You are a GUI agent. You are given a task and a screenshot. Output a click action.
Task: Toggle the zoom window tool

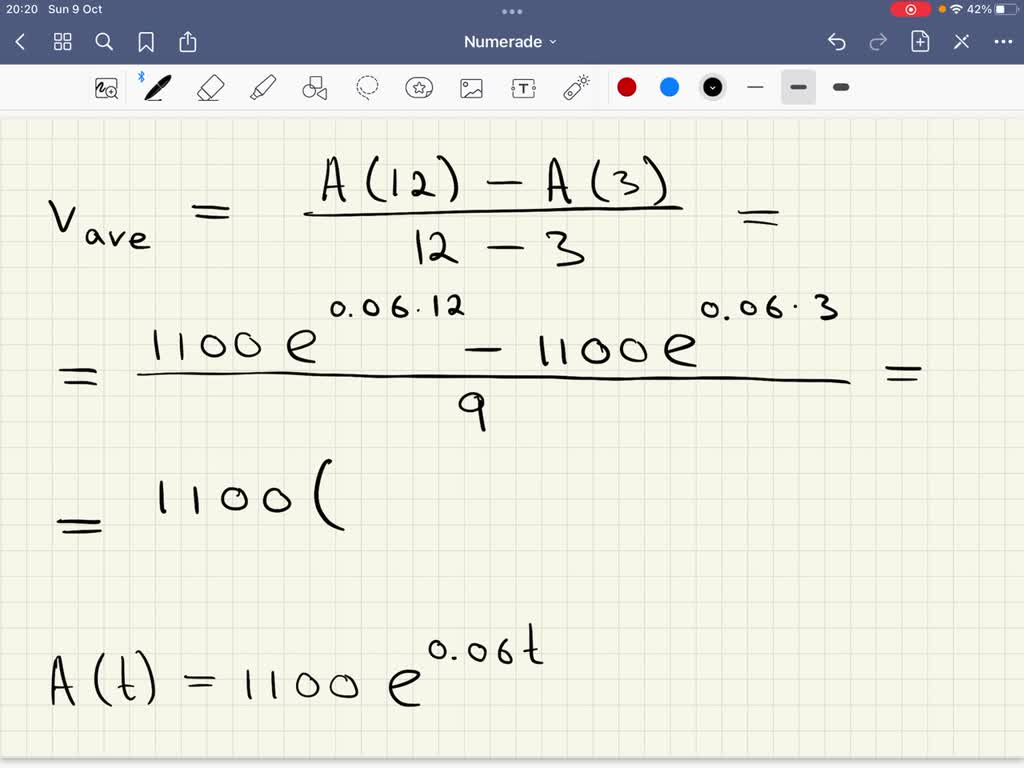click(x=108, y=87)
